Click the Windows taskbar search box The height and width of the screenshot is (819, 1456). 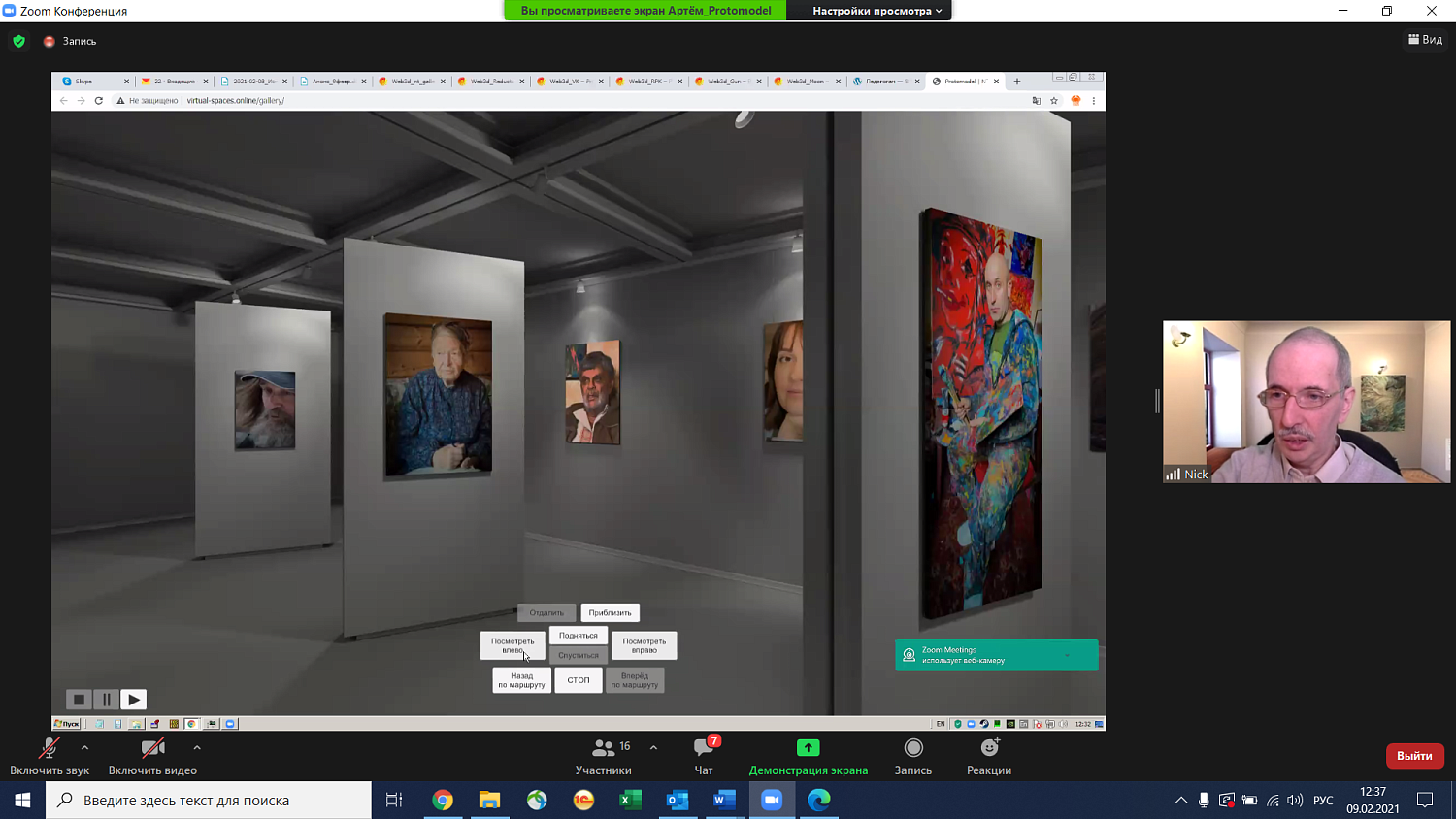click(x=209, y=801)
